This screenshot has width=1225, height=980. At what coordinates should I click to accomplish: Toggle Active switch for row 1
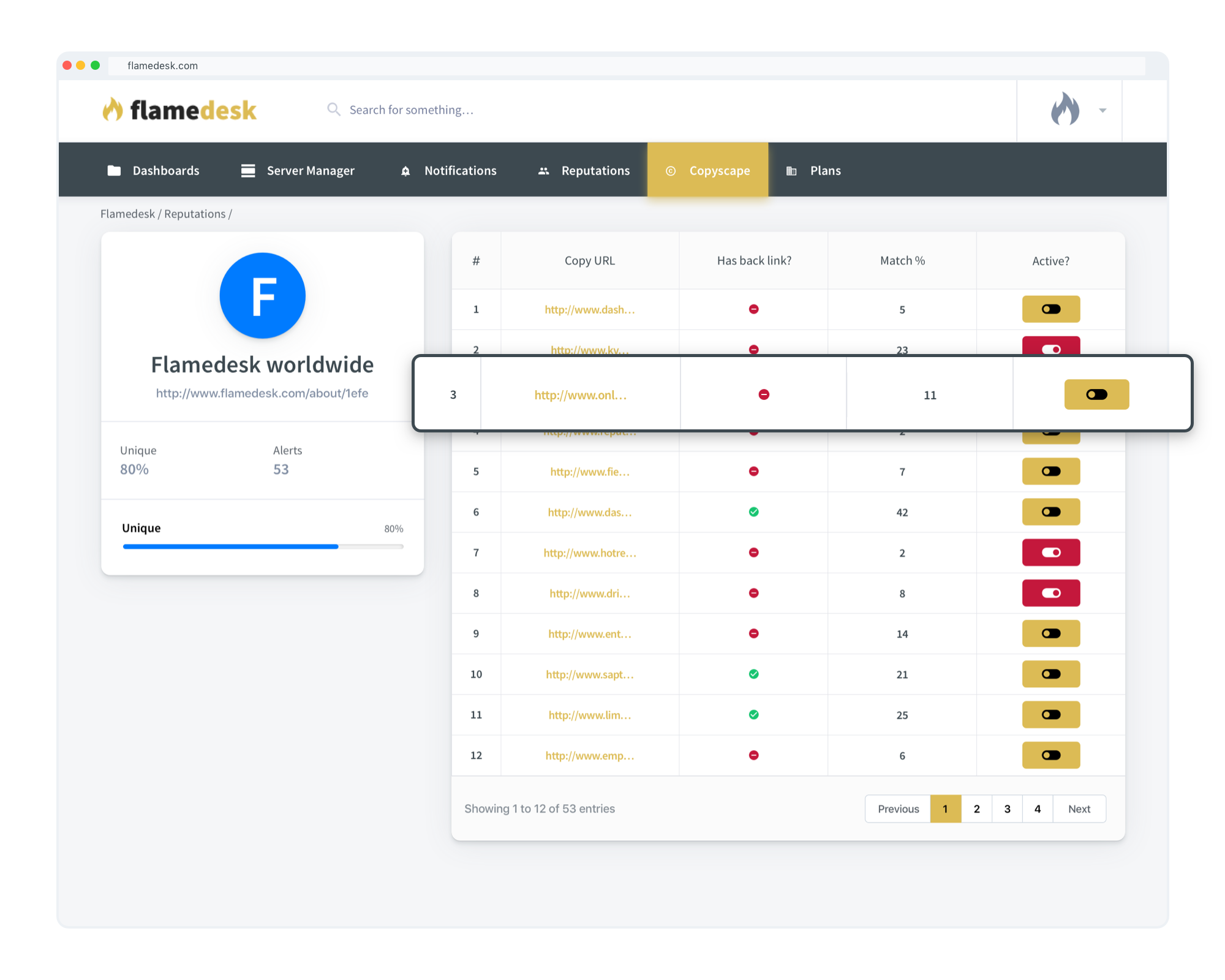point(1051,309)
